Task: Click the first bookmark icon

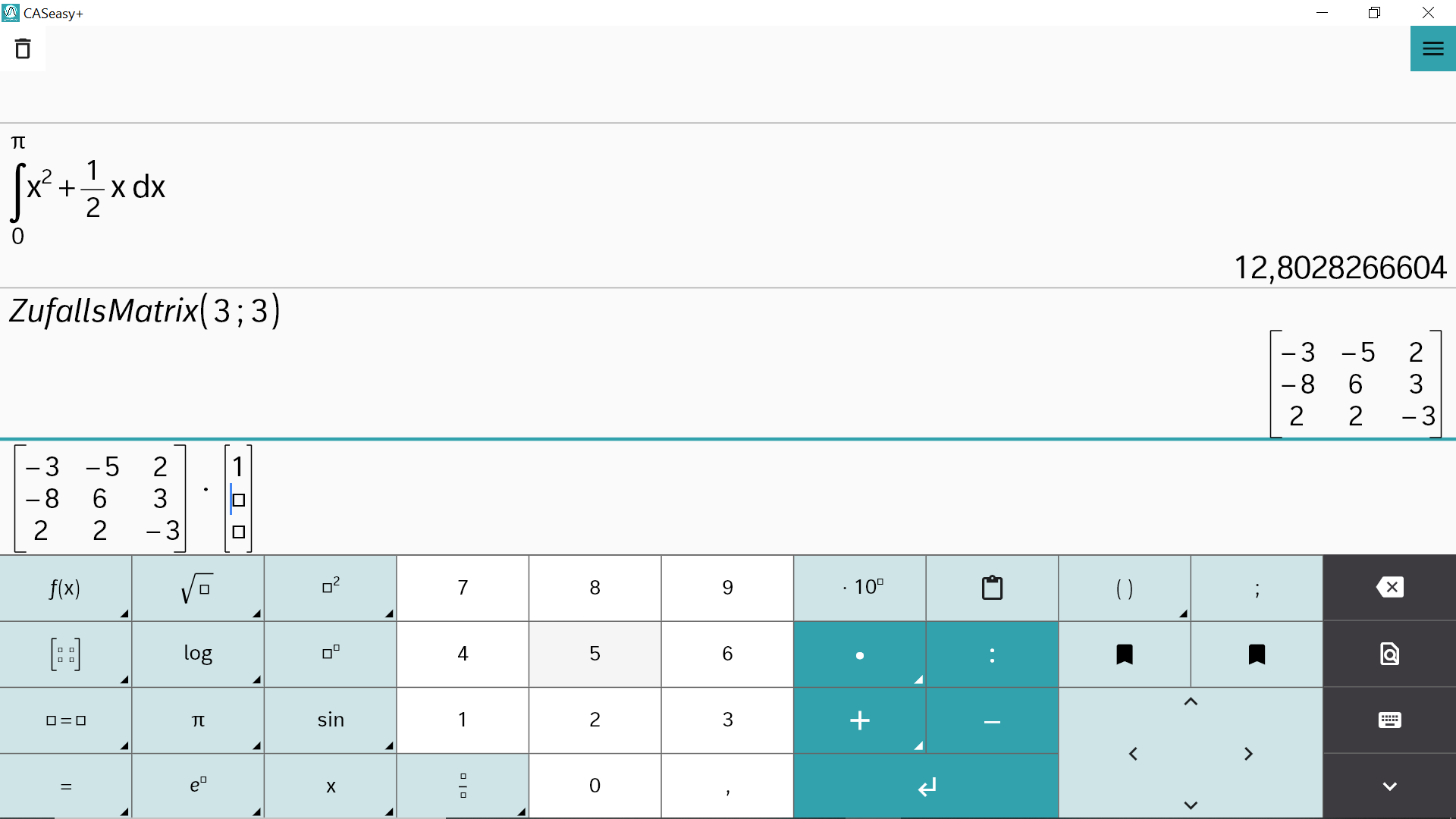Action: pyautogui.click(x=1124, y=654)
